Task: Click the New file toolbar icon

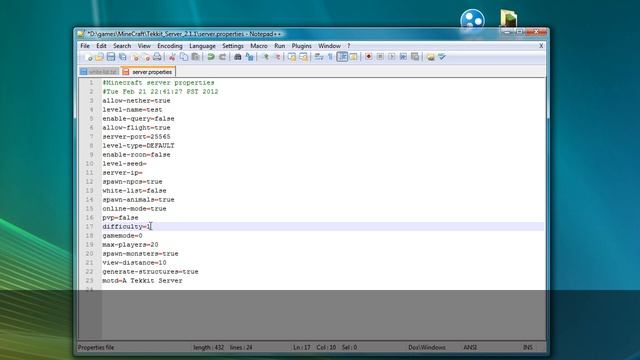Action: click(88, 57)
